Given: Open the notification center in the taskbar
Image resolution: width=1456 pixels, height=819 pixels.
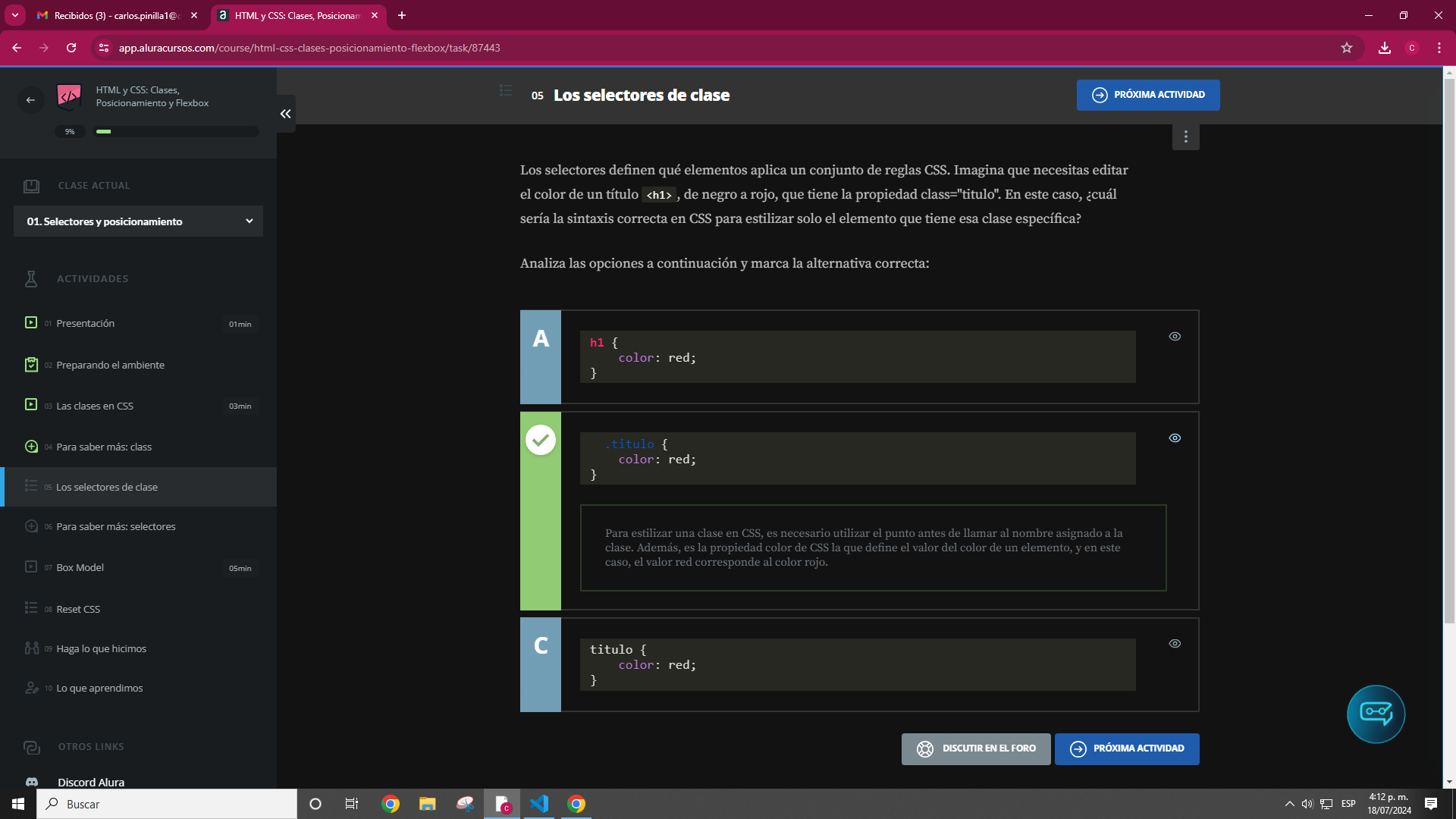Looking at the screenshot, I should [x=1431, y=804].
